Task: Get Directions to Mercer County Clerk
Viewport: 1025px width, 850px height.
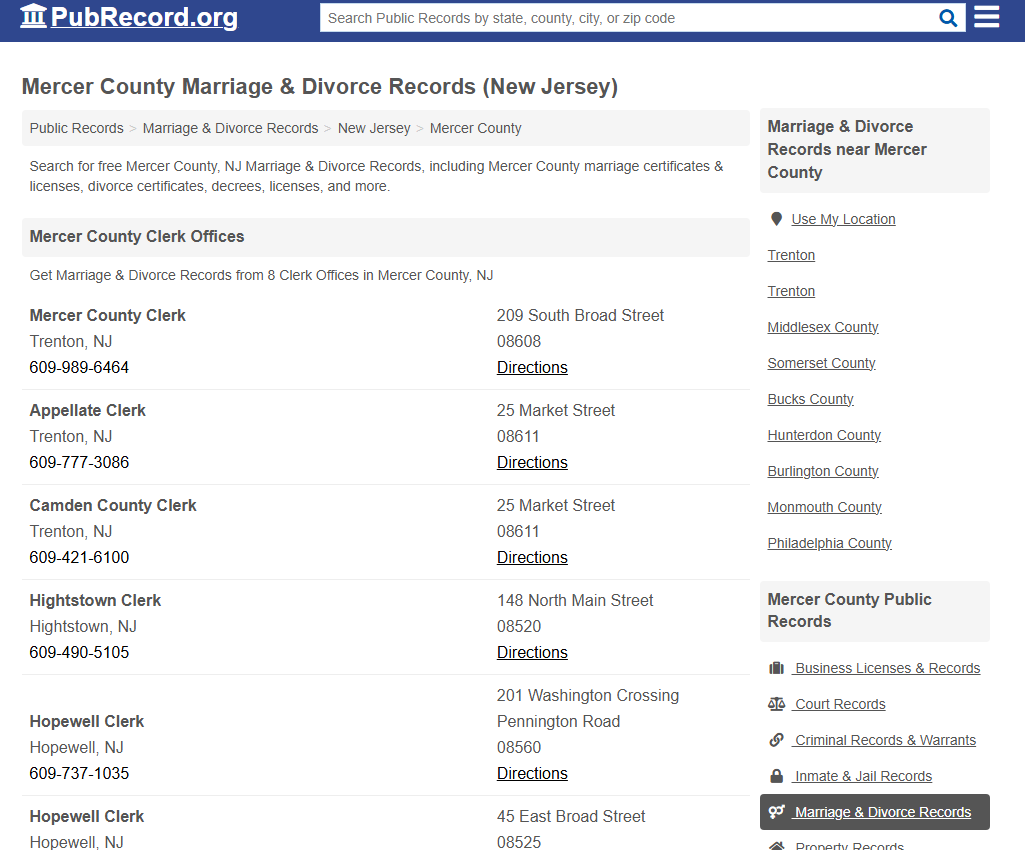Action: pos(532,367)
